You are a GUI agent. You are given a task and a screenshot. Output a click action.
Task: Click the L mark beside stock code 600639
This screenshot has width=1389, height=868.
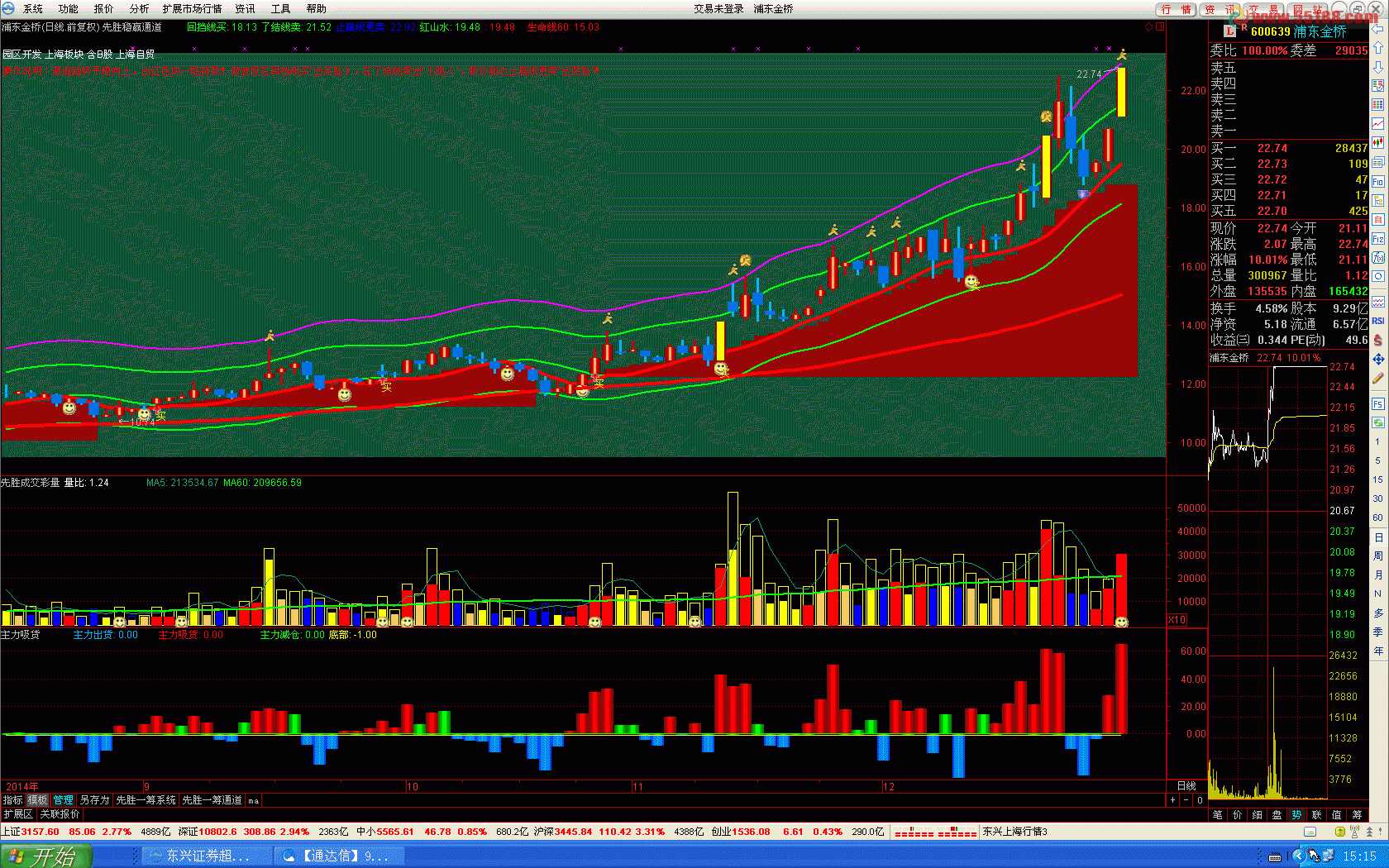click(x=1230, y=31)
